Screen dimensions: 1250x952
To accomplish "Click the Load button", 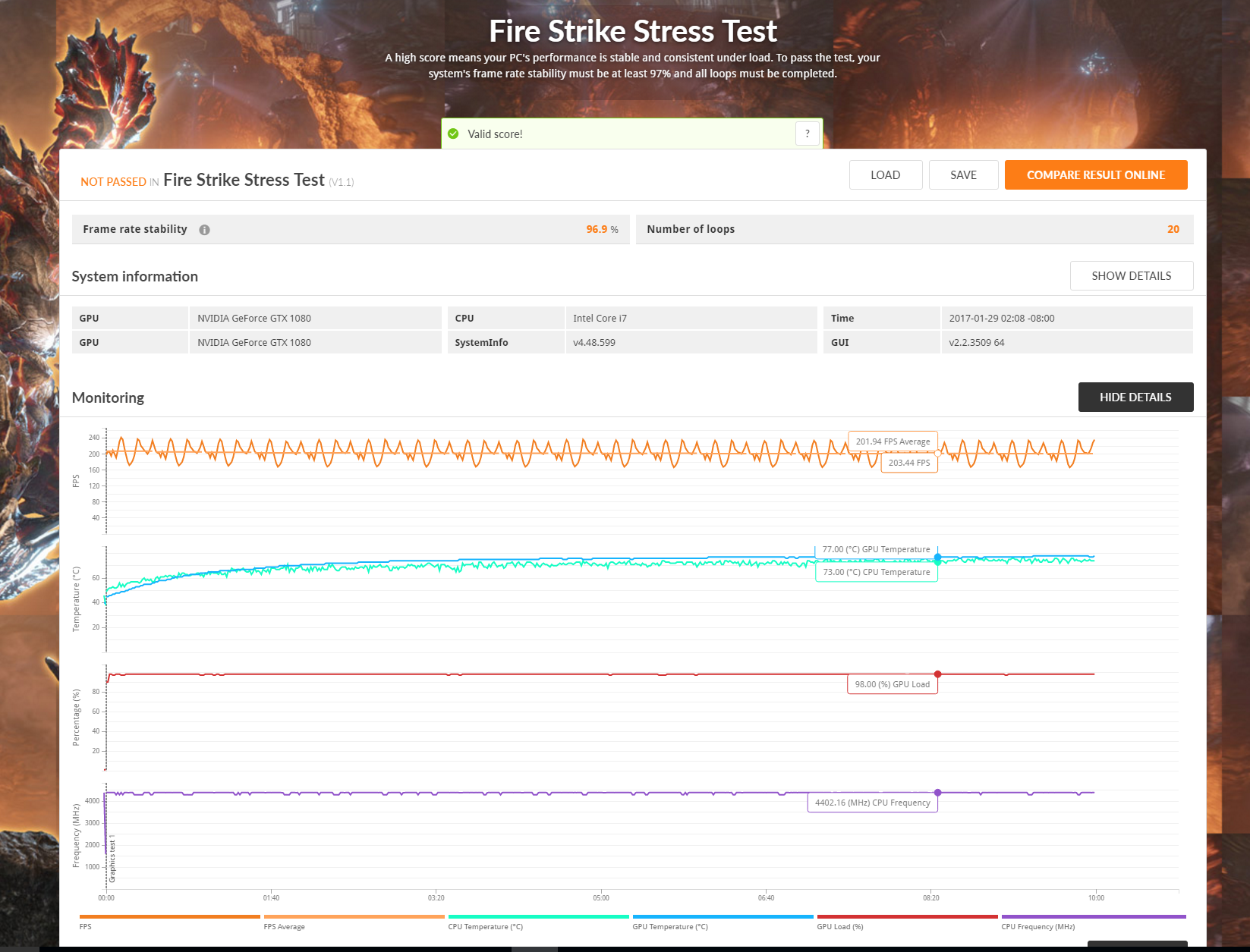I will tap(886, 175).
